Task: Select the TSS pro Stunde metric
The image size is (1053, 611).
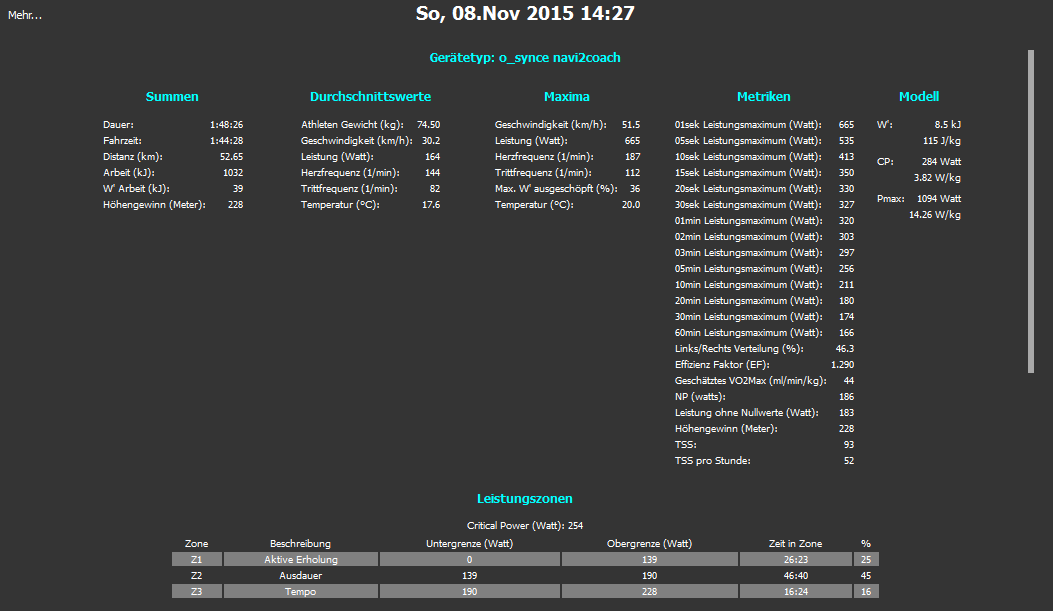Action: 715,461
